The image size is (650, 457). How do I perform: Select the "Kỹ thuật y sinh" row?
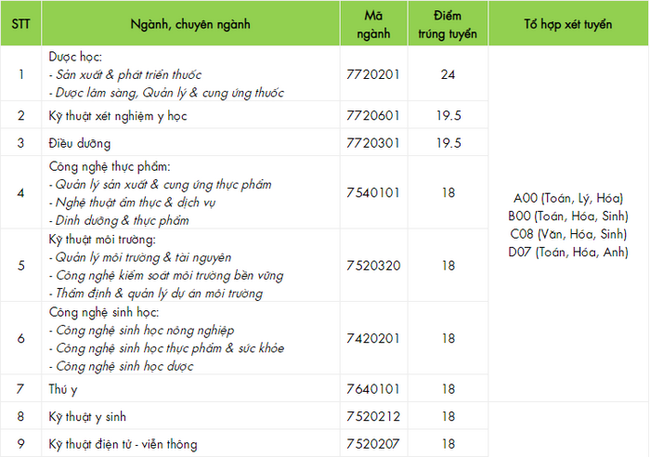pyautogui.click(x=87, y=415)
